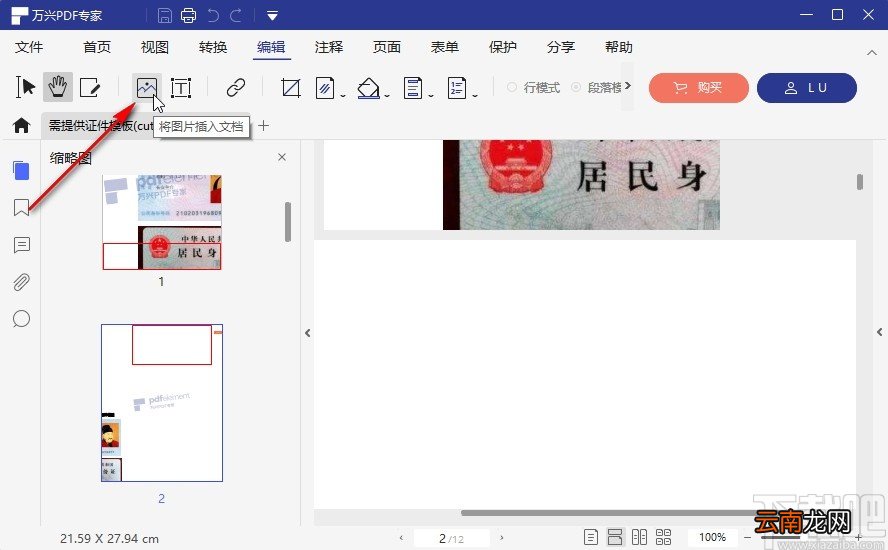This screenshot has width=888, height=550.
Task: Click the Watermark tool icon
Action: pos(325,88)
